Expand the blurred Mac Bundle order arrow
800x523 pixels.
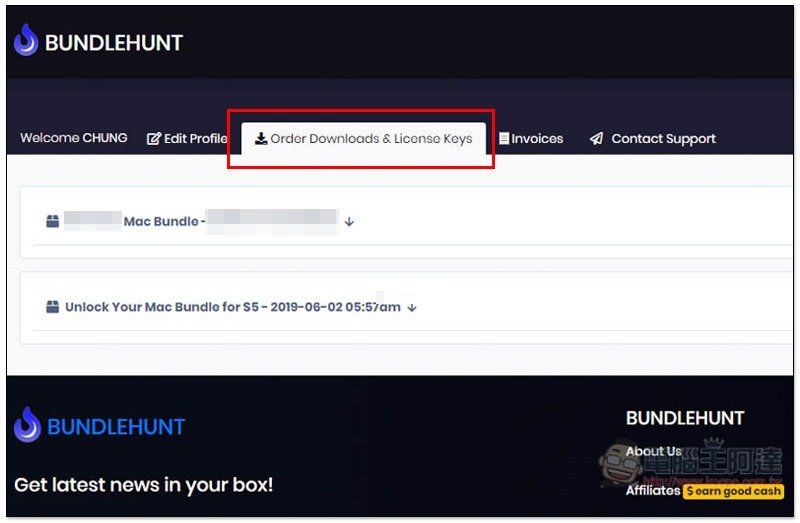tap(349, 221)
